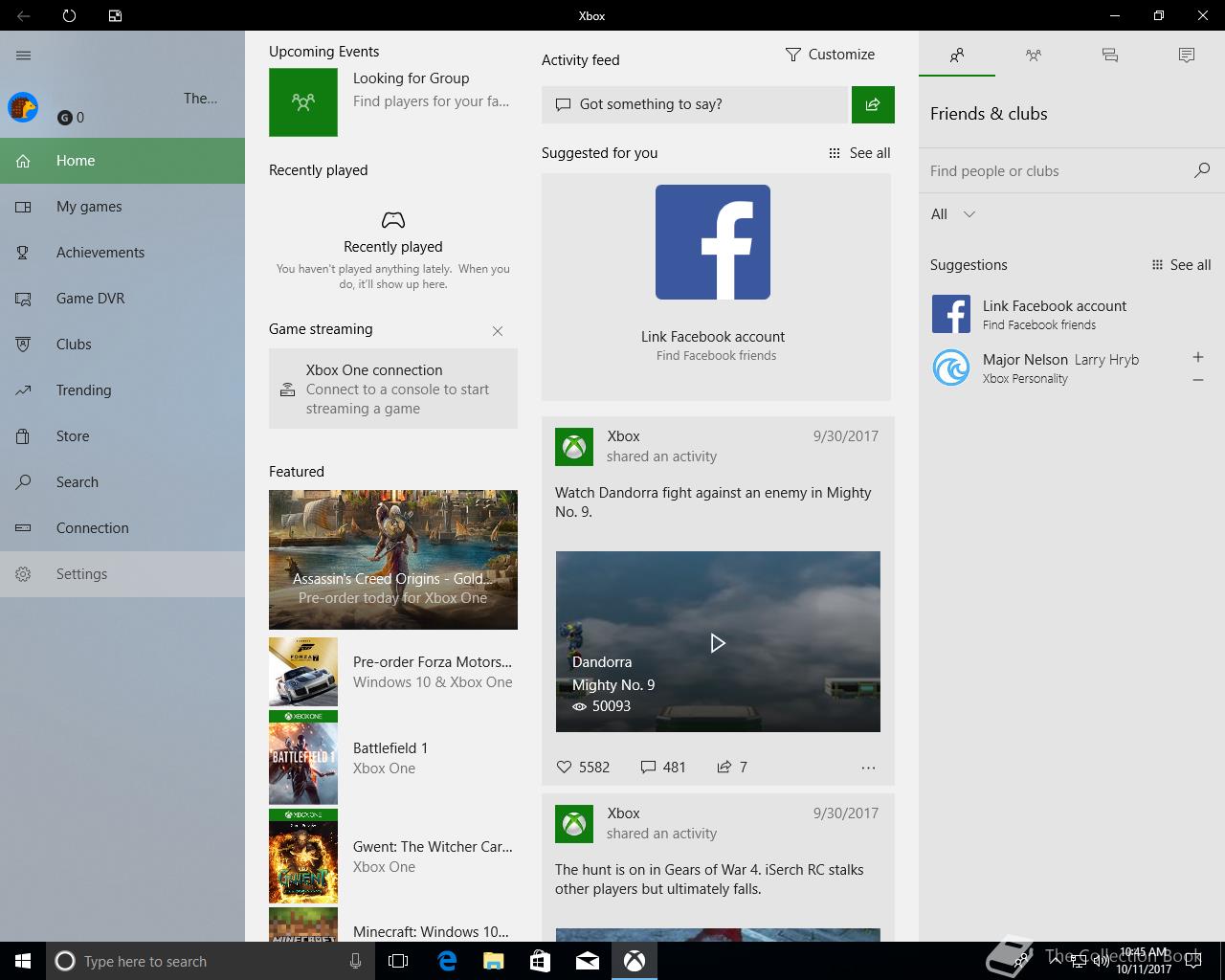Click Xbox avatar on Mighty No. 9 post
The height and width of the screenshot is (980, 1225).
coord(574,447)
